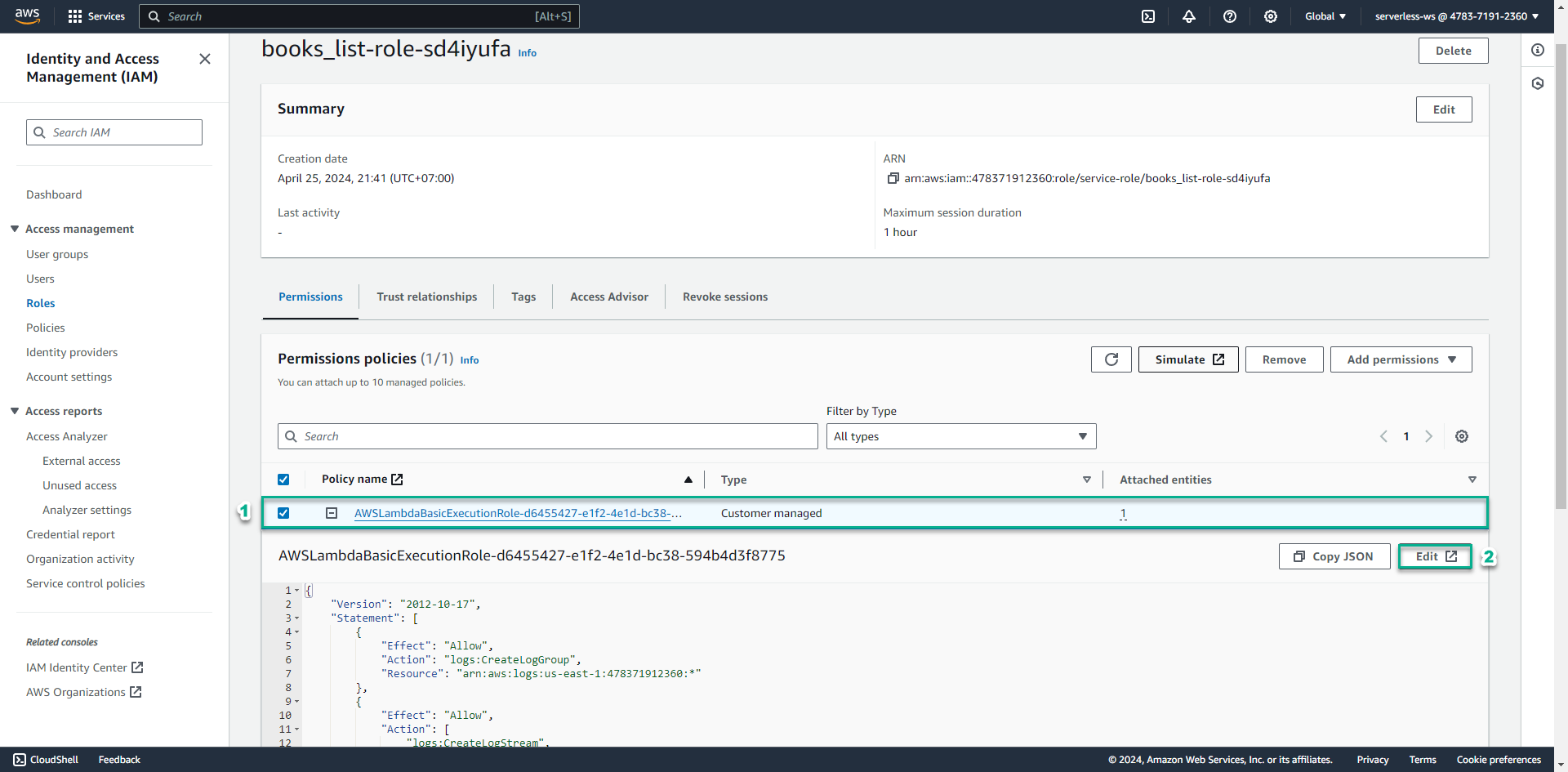Focus the policies Search field
Image resolution: width=1568 pixels, height=772 pixels.
(548, 436)
